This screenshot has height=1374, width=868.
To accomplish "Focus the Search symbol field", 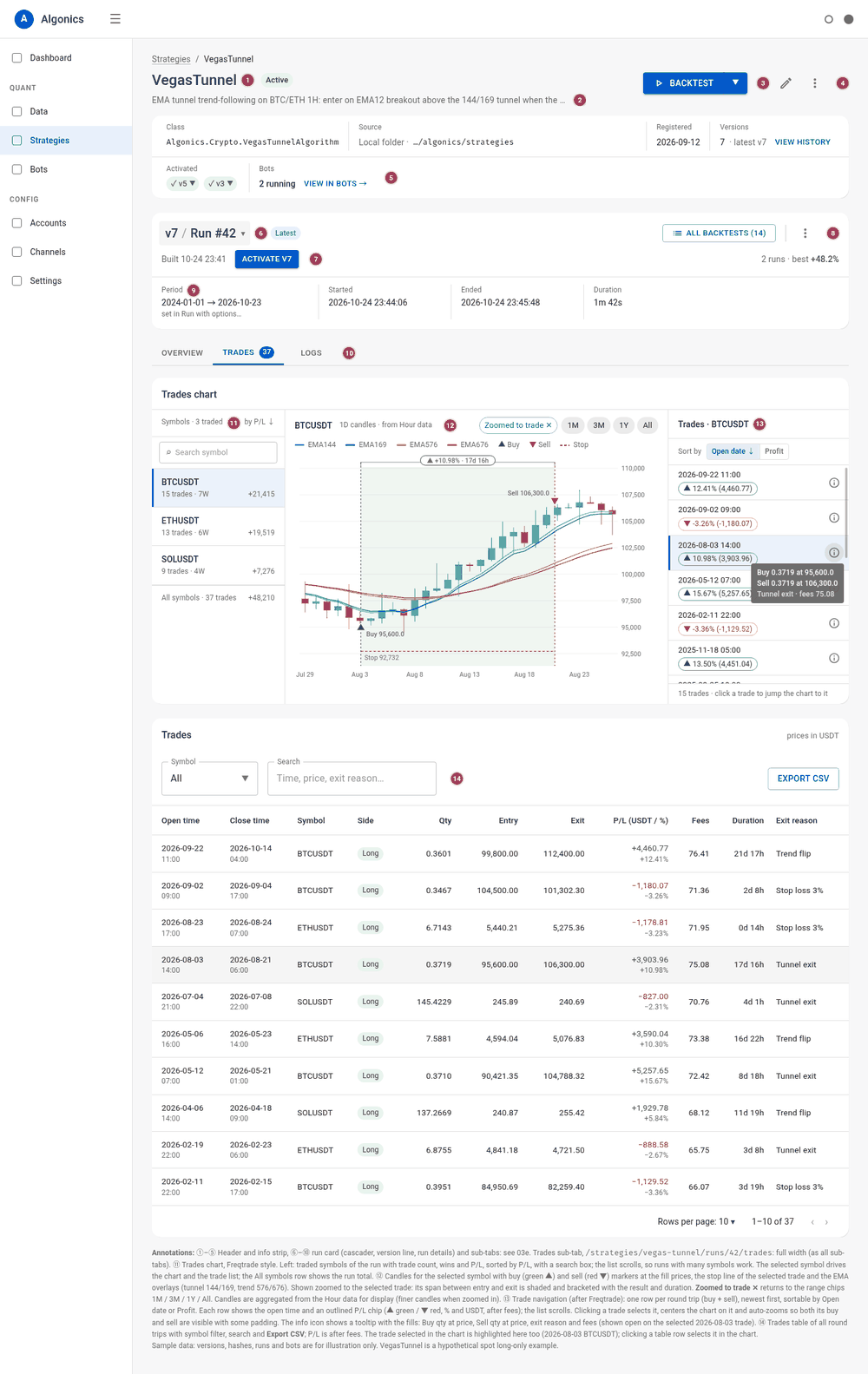I will (219, 452).
